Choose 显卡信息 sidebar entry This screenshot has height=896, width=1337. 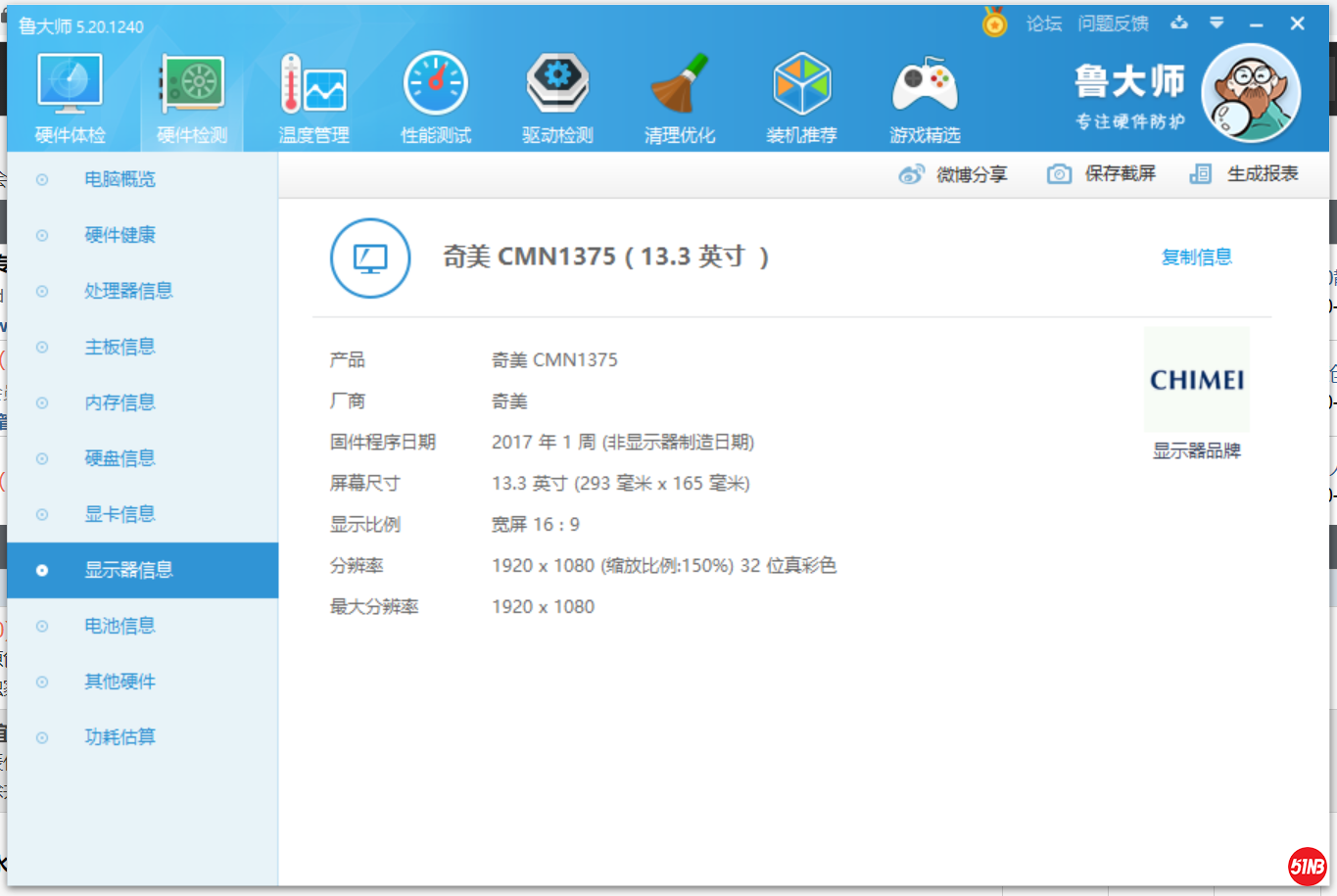[119, 514]
